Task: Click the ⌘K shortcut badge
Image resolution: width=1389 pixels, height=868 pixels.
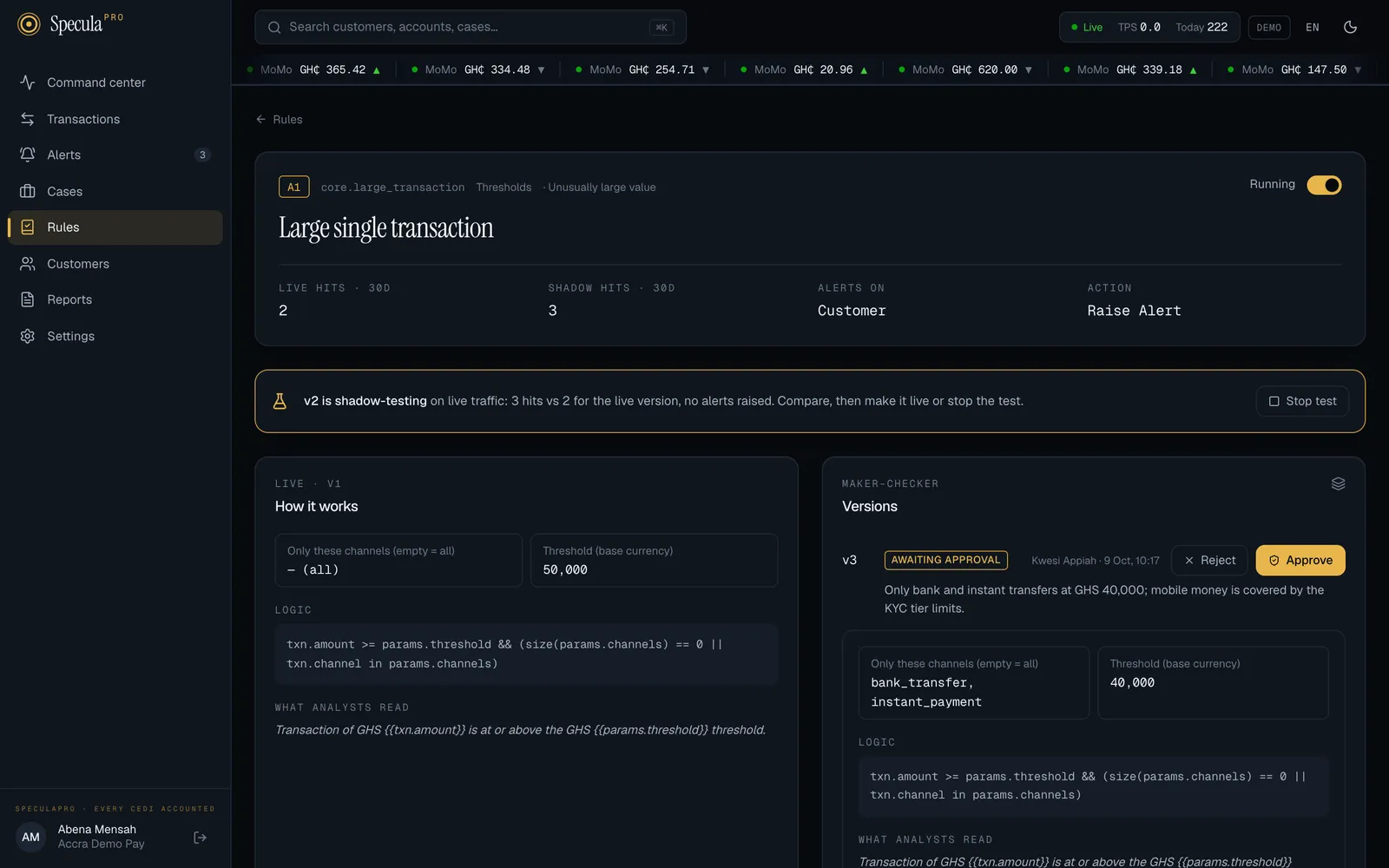Action: pyautogui.click(x=662, y=27)
